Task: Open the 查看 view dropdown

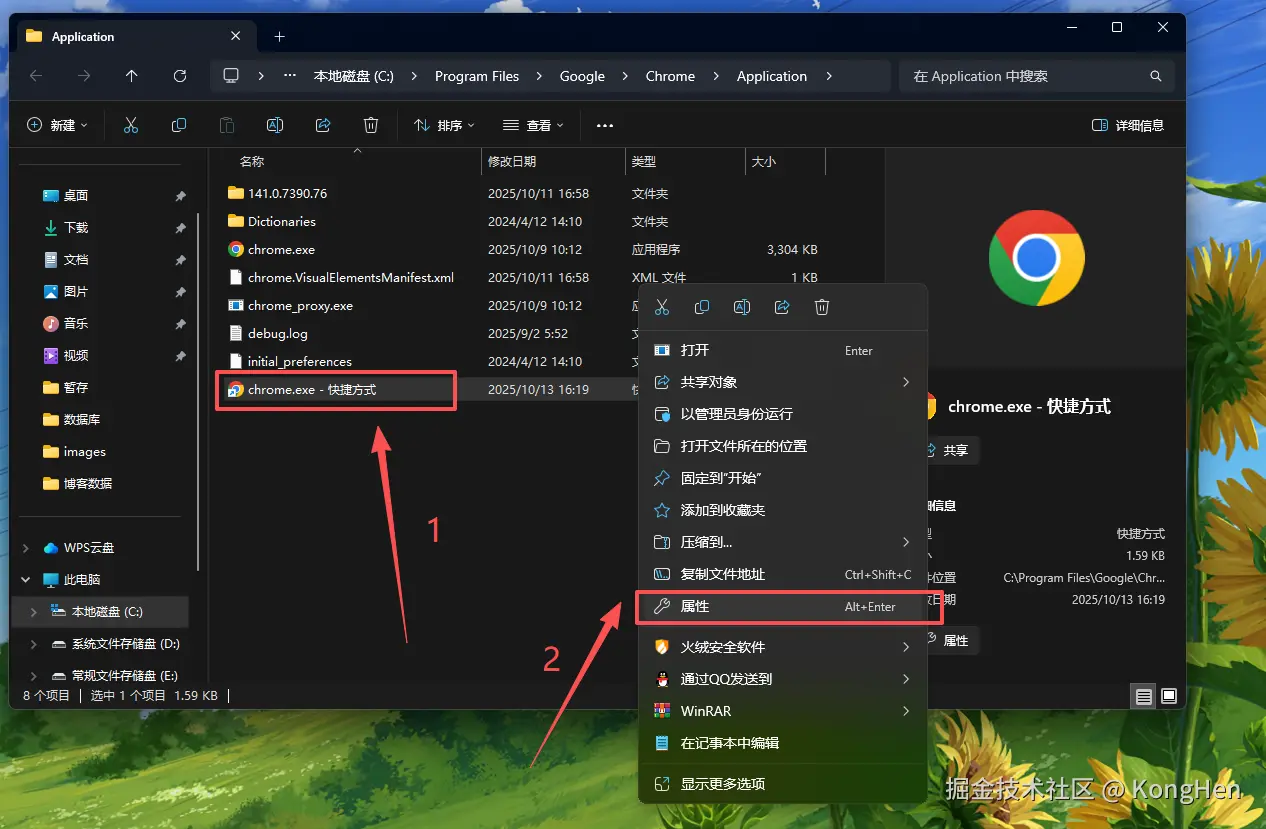Action: tap(532, 125)
